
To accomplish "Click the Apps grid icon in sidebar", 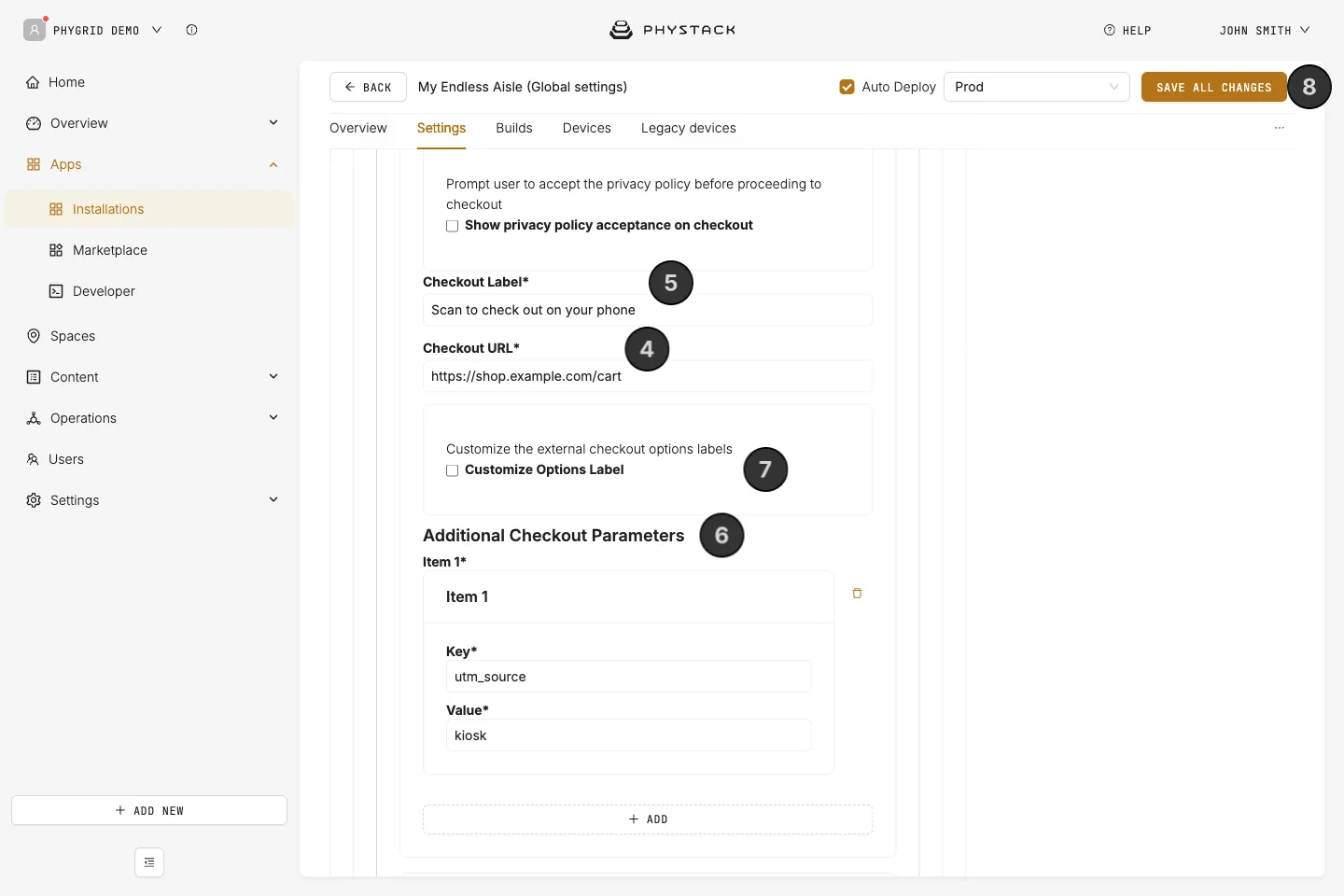I will (34, 164).
